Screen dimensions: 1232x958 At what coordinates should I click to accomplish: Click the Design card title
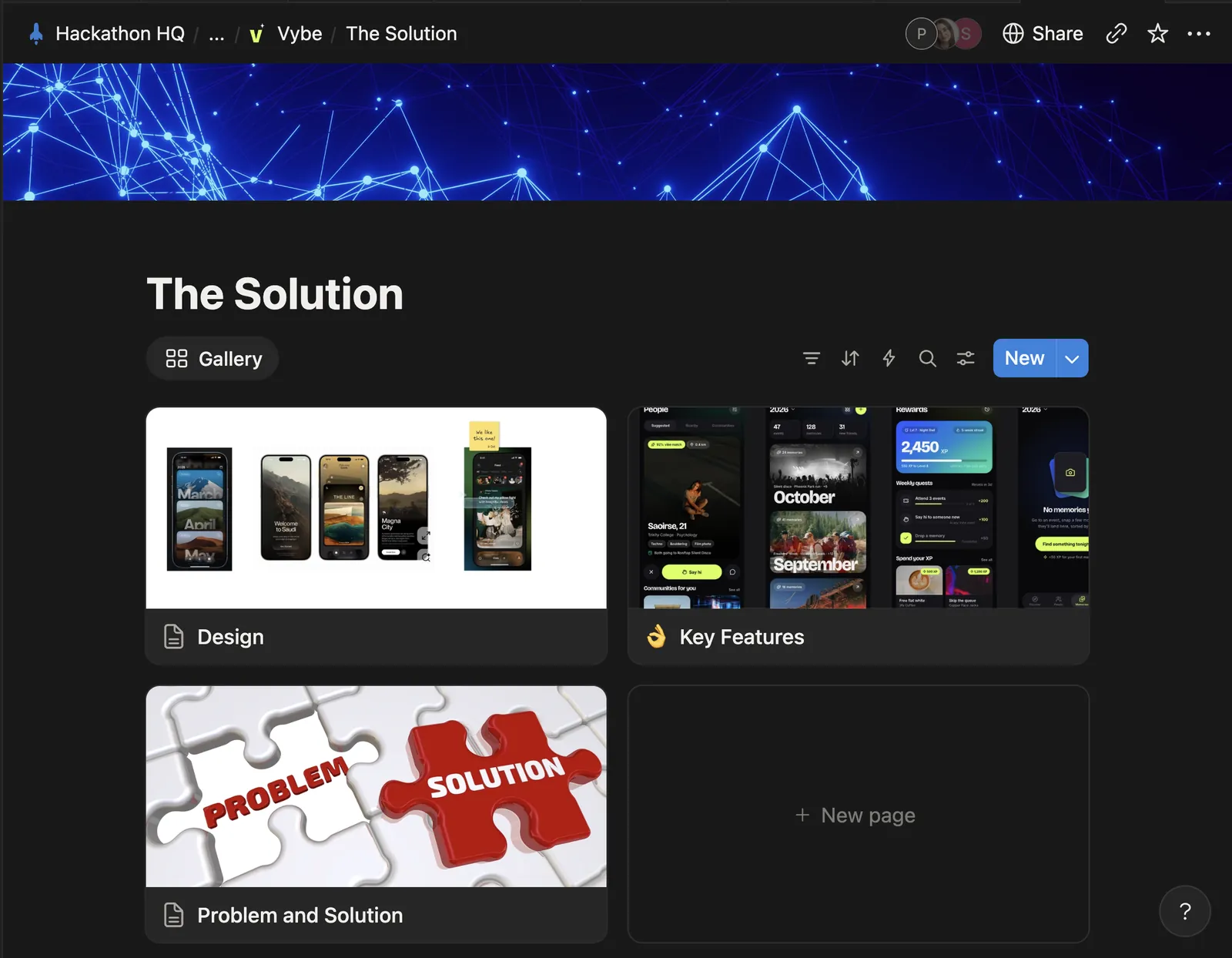click(230, 637)
